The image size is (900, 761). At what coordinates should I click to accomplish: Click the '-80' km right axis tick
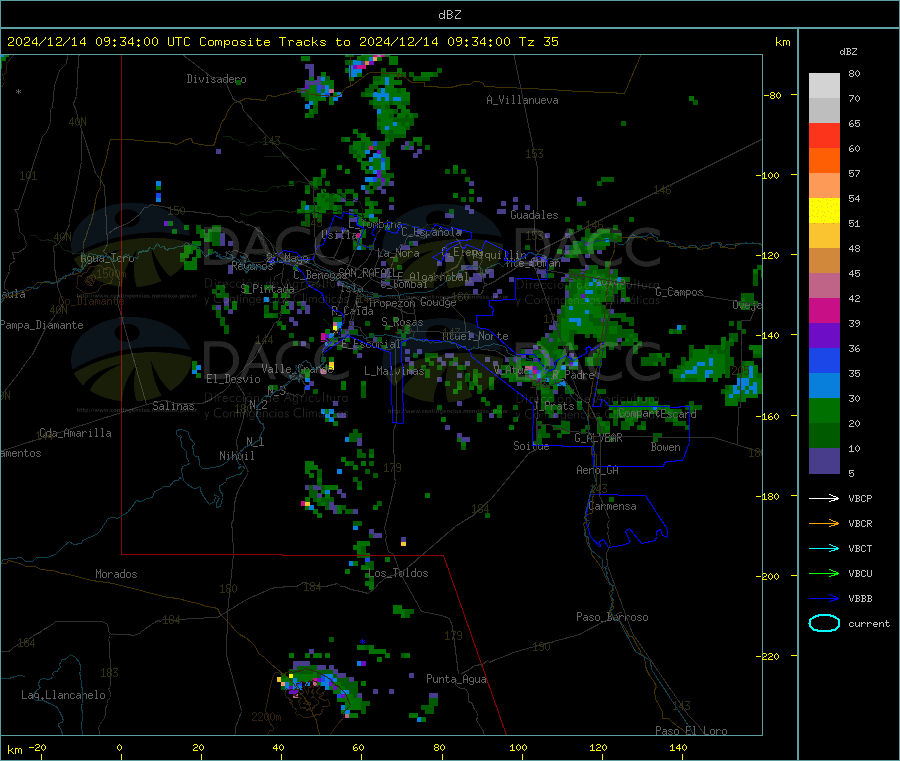773,95
